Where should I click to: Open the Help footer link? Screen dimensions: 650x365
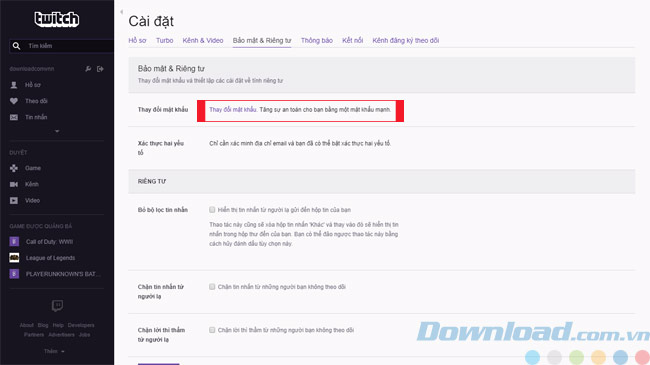(58, 325)
